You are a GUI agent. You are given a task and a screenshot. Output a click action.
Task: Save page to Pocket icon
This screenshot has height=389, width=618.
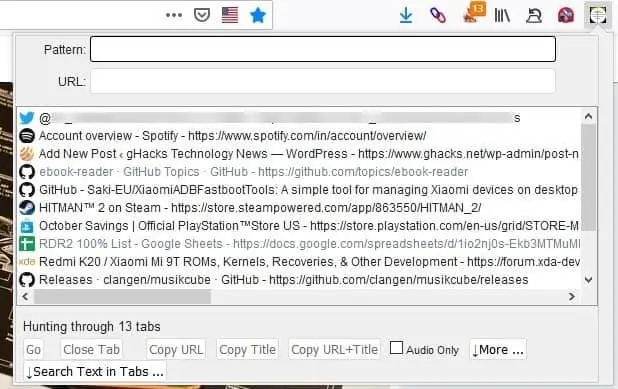click(x=201, y=15)
